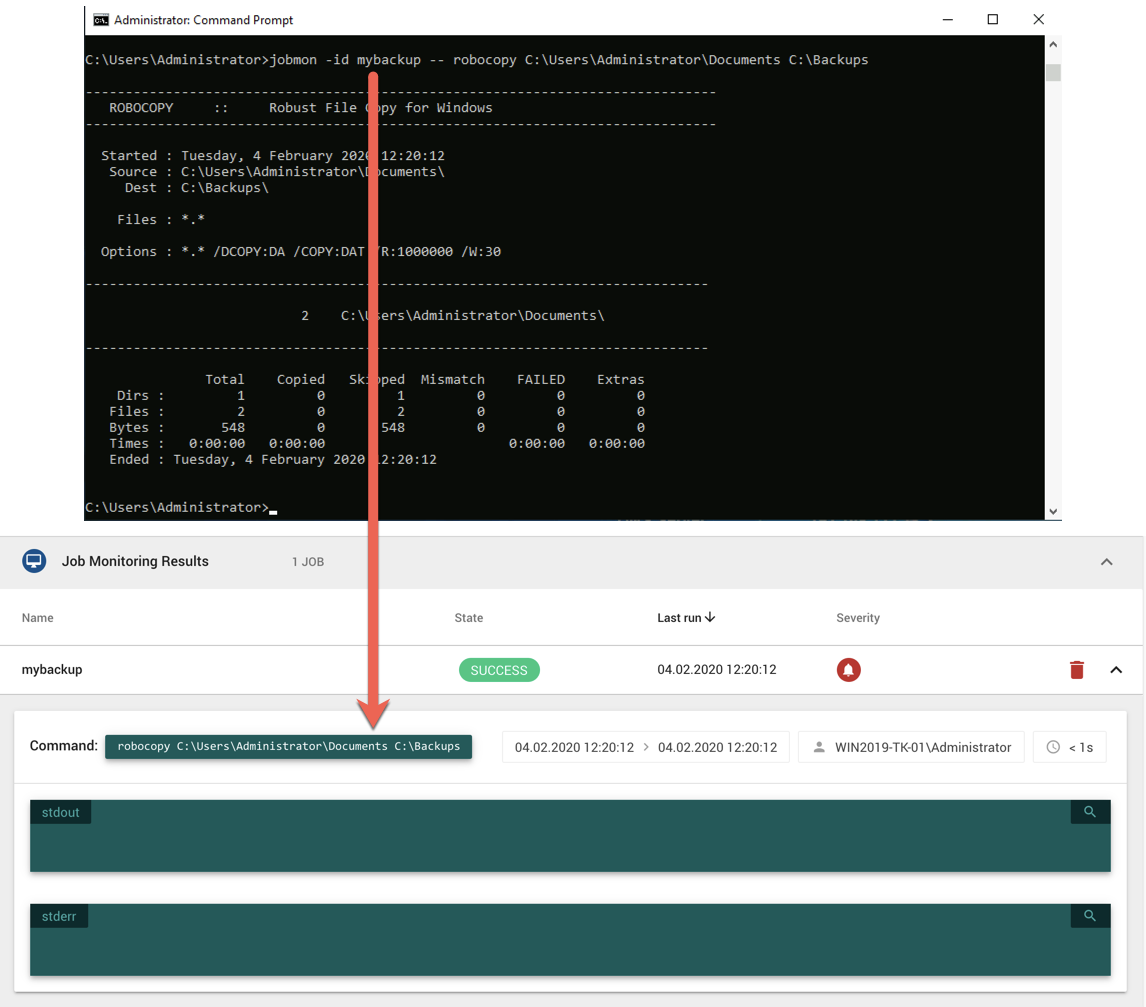Delete the mybackup job with trash icon
Screen dimensions: 1146x1007
[x=1076, y=670]
